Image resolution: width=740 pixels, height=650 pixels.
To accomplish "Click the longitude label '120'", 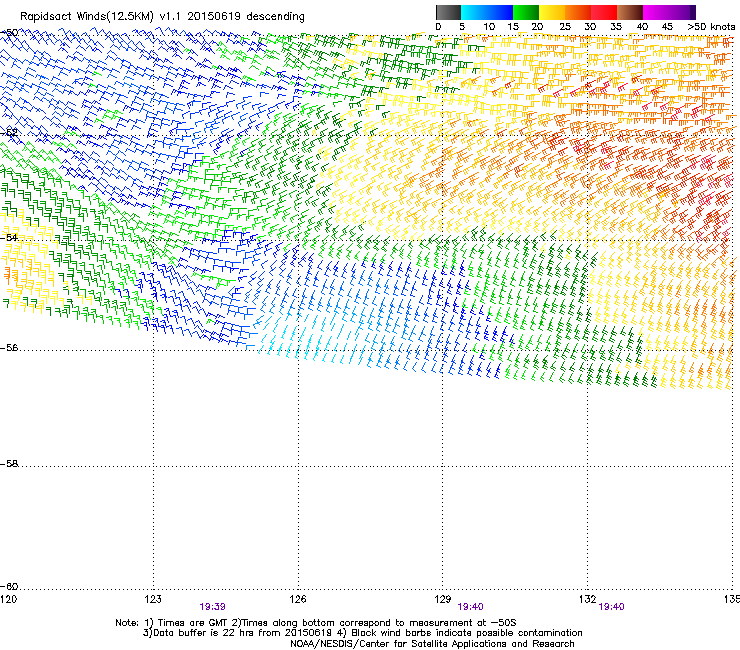I will [8, 599].
